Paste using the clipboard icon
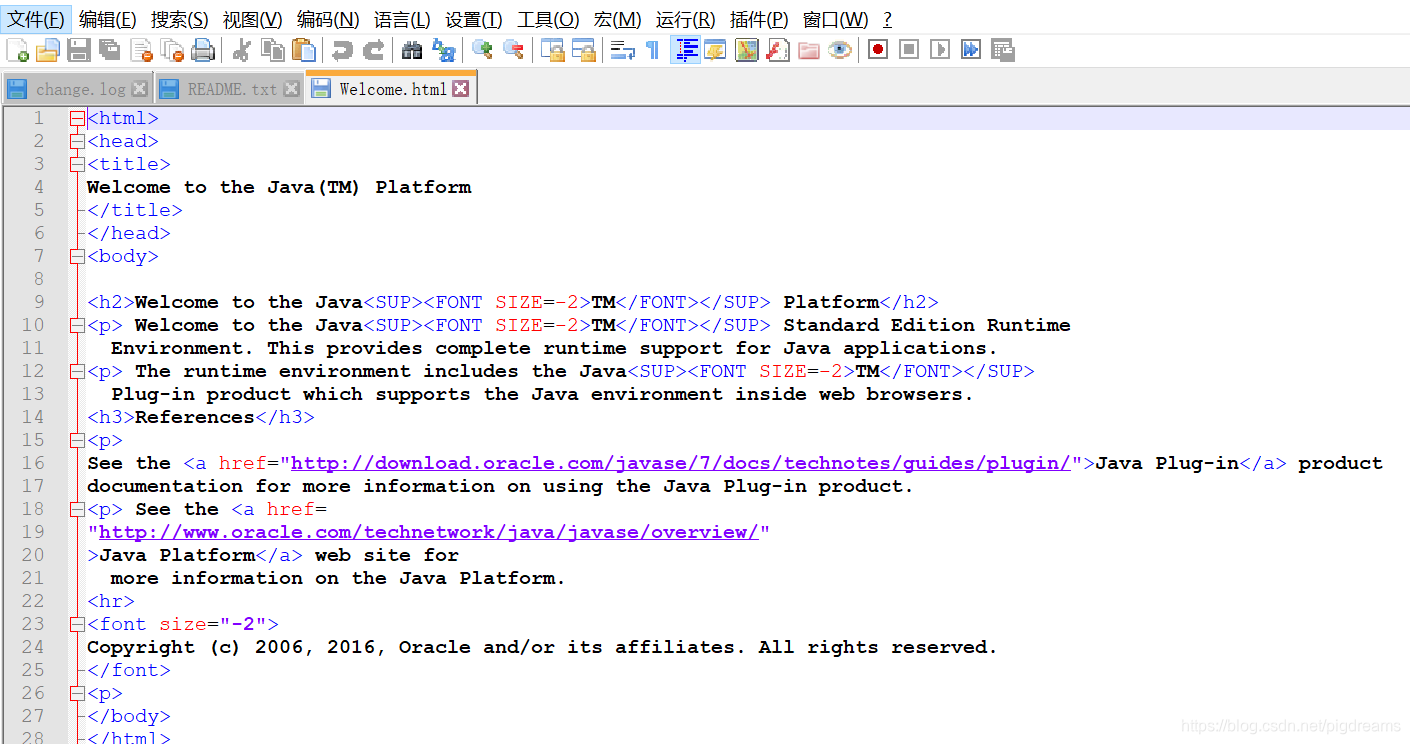The image size is (1410, 744). (x=304, y=49)
